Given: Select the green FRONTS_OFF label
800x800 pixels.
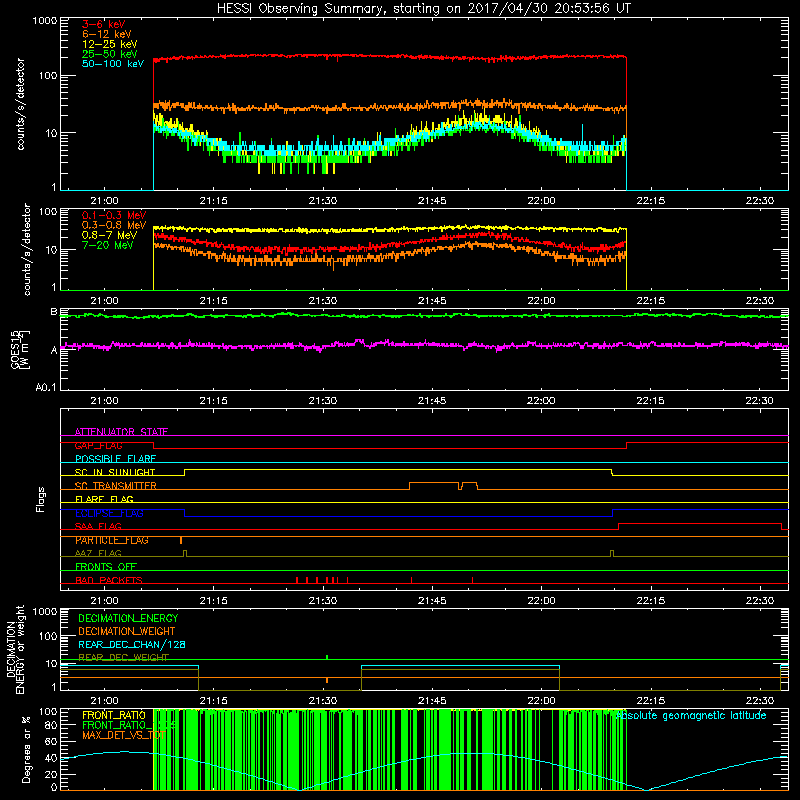Looking at the screenshot, I should pos(106,567).
